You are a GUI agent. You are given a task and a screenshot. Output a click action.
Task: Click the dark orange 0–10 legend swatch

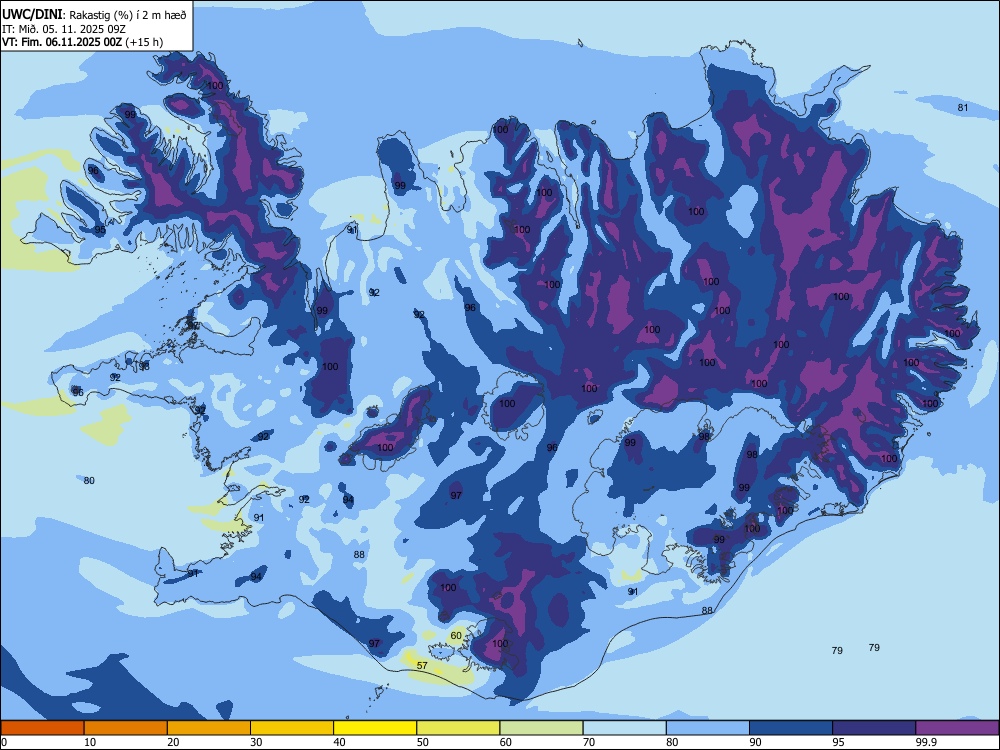pyautogui.click(x=42, y=728)
